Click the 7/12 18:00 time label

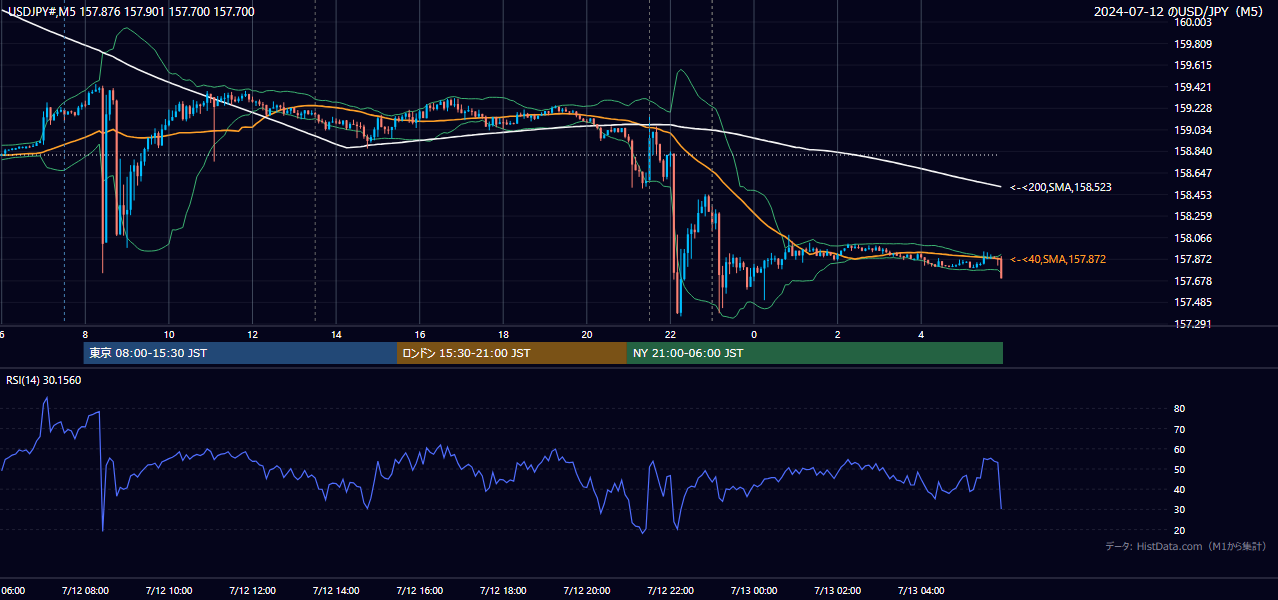click(x=503, y=591)
